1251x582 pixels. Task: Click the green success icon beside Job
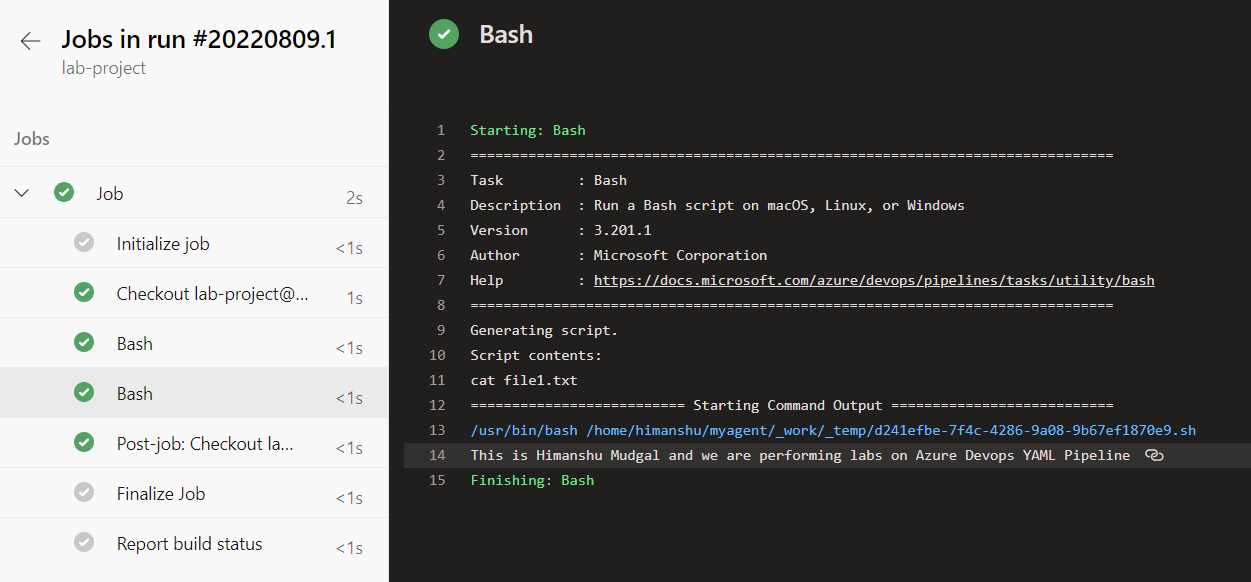[64, 193]
